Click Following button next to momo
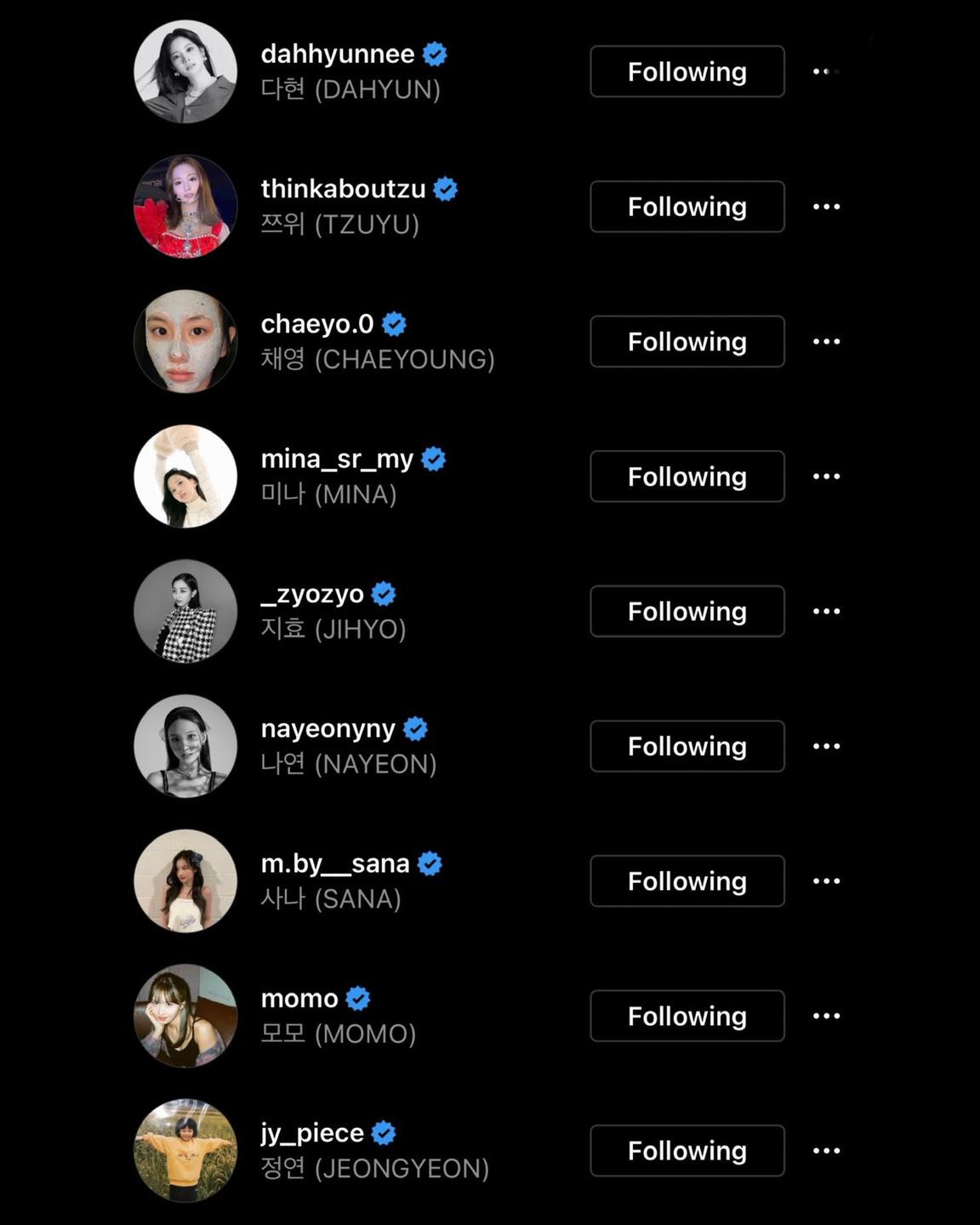Screen dimensions: 980x1225 [687, 1016]
